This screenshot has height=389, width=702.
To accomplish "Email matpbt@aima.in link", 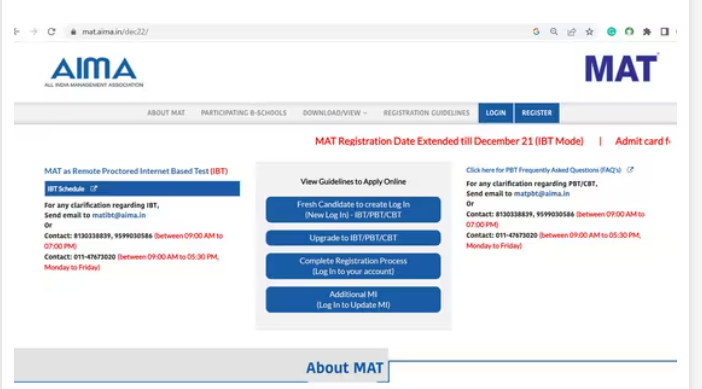I will pos(541,194).
